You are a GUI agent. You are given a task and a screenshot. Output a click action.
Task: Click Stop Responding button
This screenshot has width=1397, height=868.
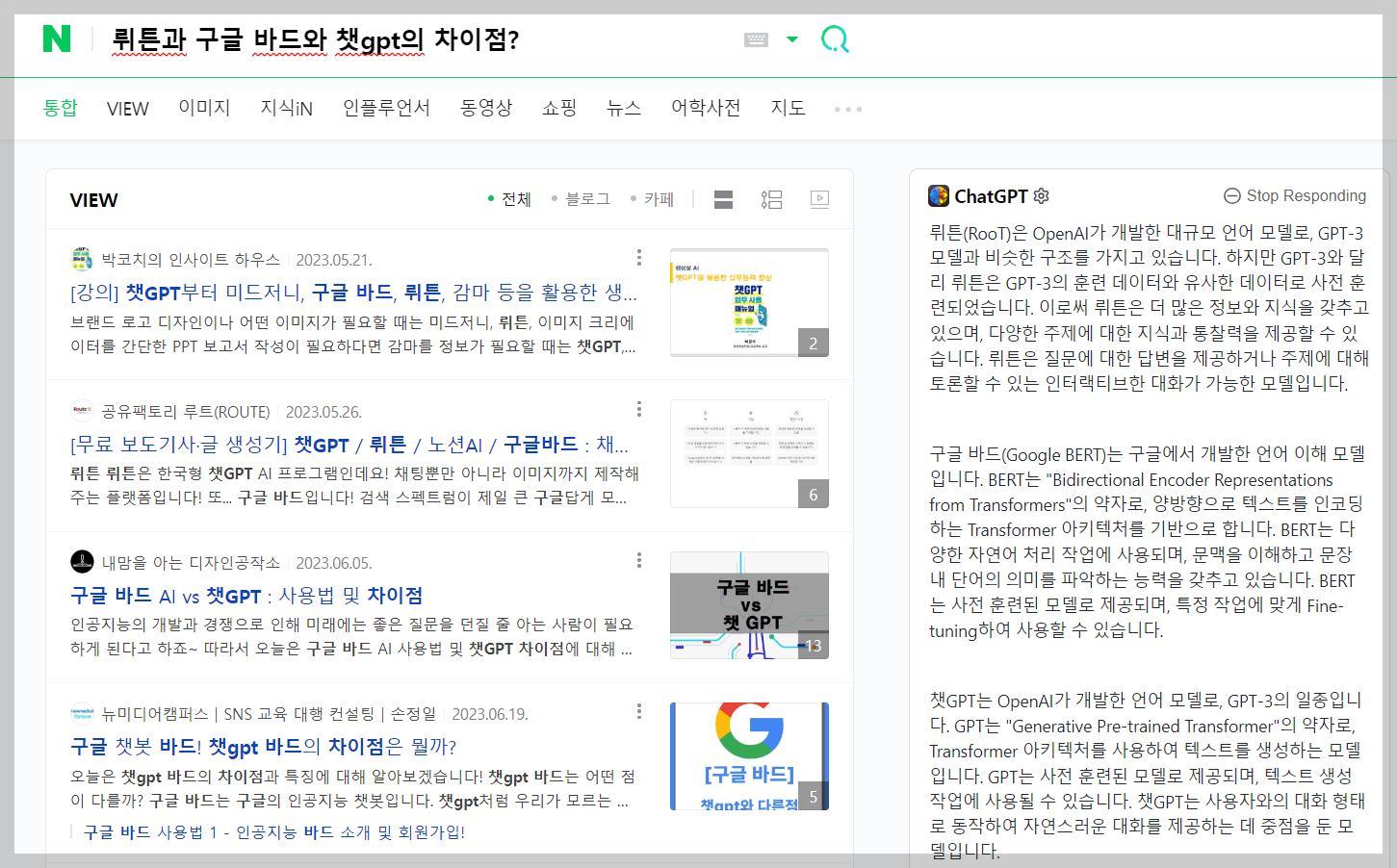(1295, 195)
